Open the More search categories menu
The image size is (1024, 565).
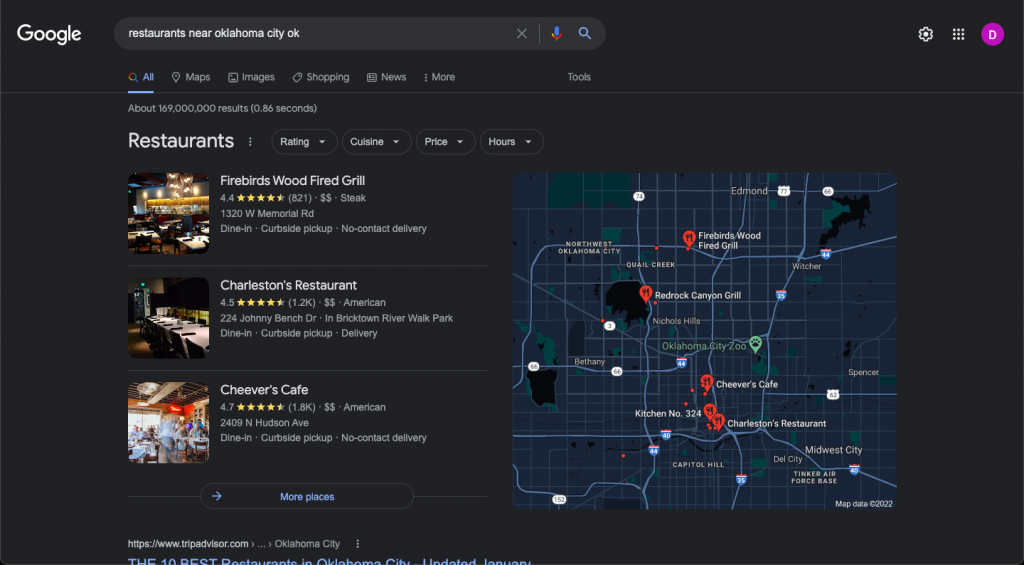pos(439,77)
